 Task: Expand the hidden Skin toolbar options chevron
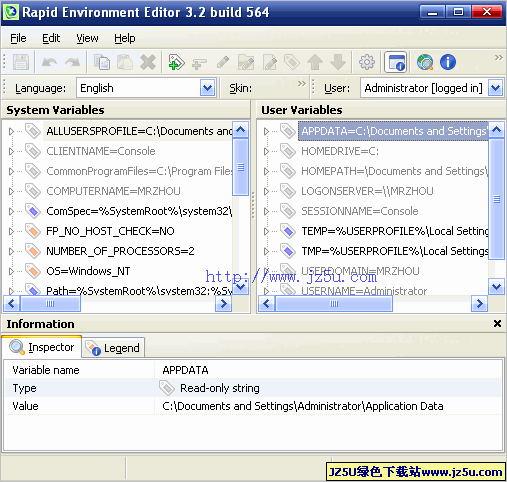(x=302, y=83)
